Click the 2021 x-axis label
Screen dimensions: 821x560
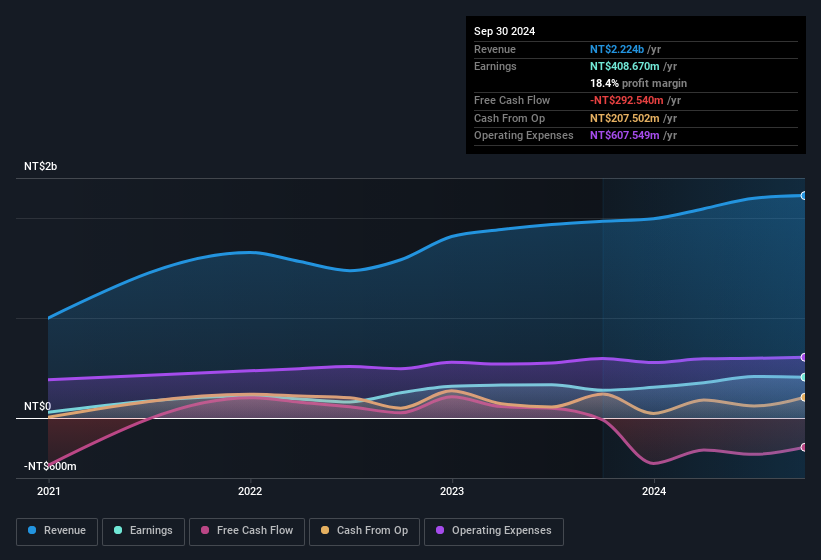click(49, 491)
